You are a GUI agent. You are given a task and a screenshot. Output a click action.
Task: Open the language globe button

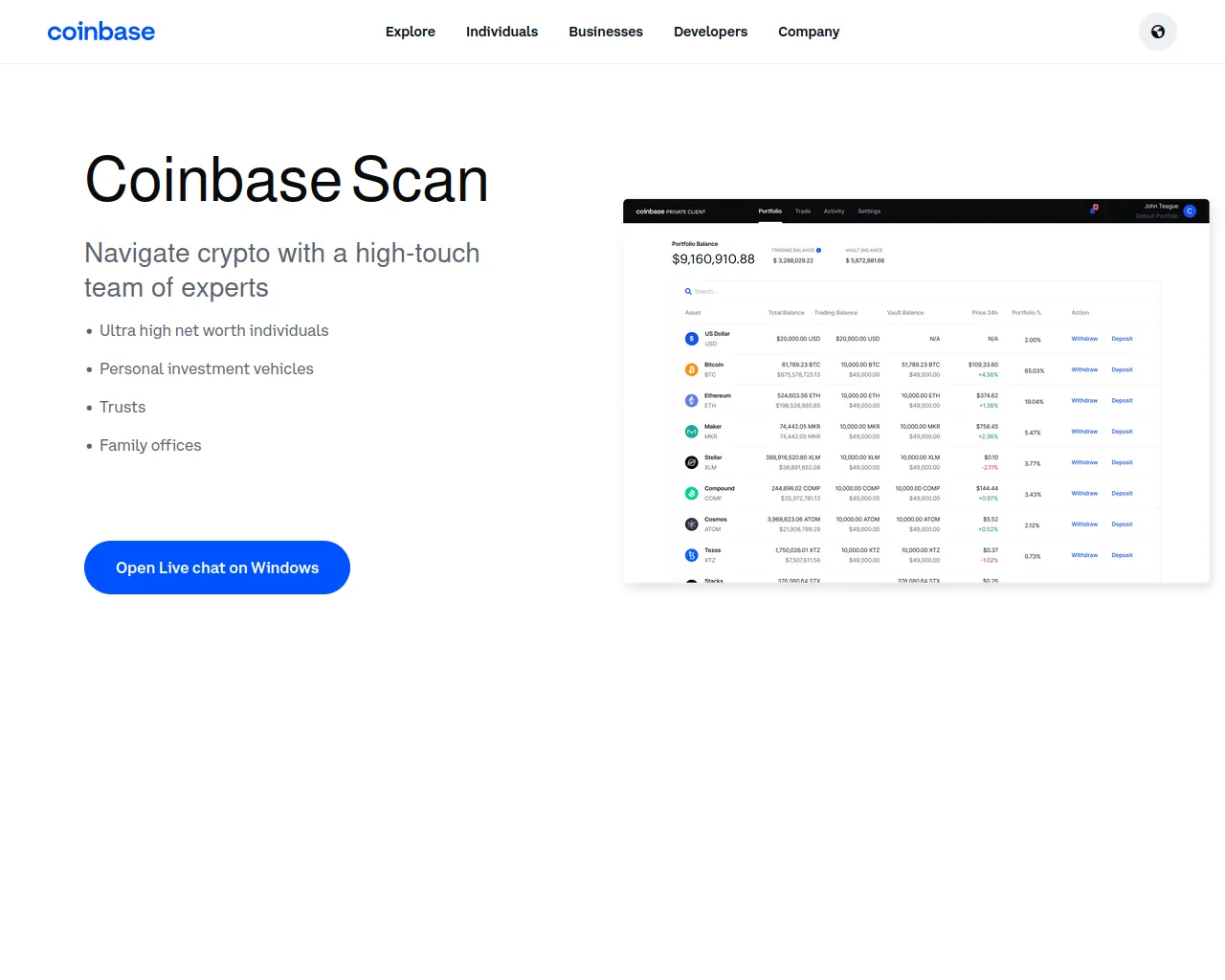pos(1158,32)
